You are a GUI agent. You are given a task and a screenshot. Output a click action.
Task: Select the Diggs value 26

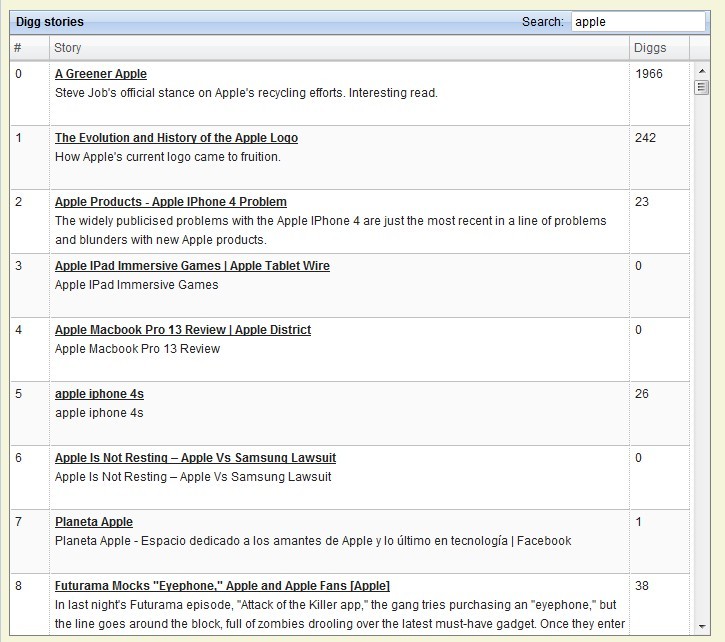642,394
